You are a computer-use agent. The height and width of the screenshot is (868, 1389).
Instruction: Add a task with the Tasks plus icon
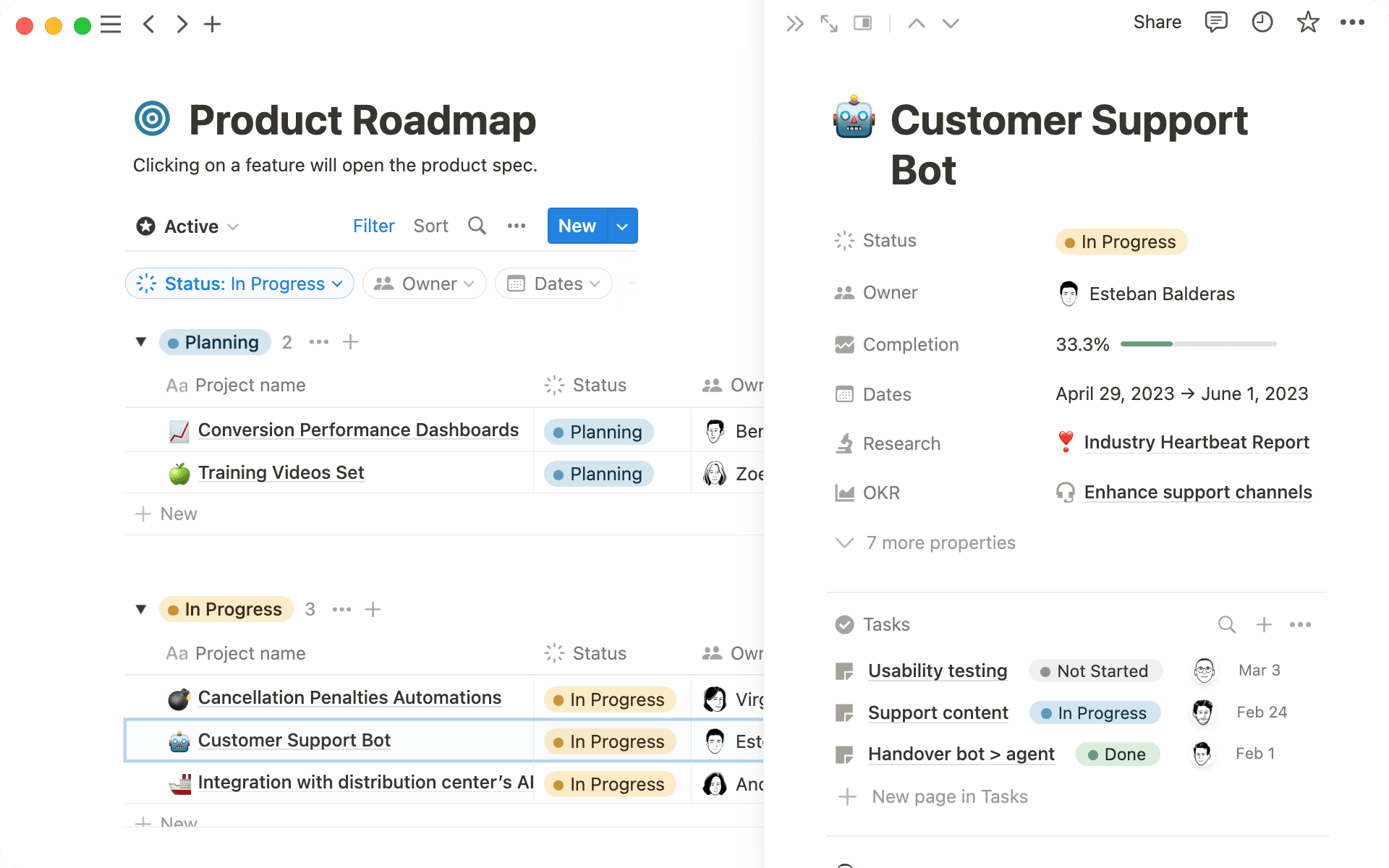pos(1265,624)
